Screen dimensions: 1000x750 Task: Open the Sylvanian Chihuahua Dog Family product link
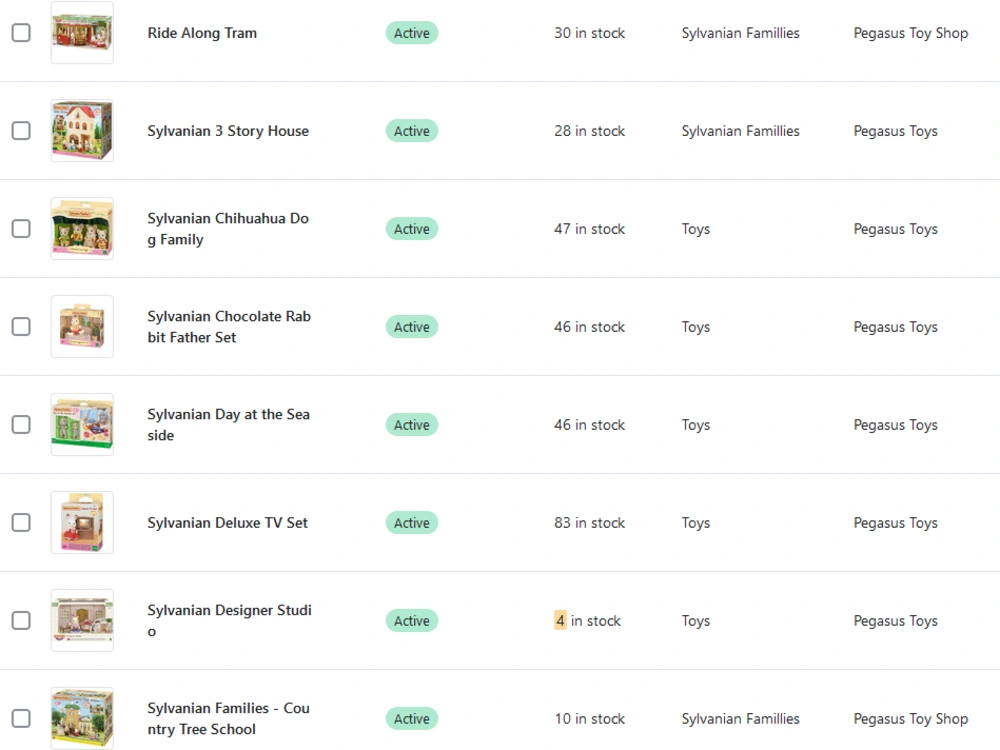228,229
